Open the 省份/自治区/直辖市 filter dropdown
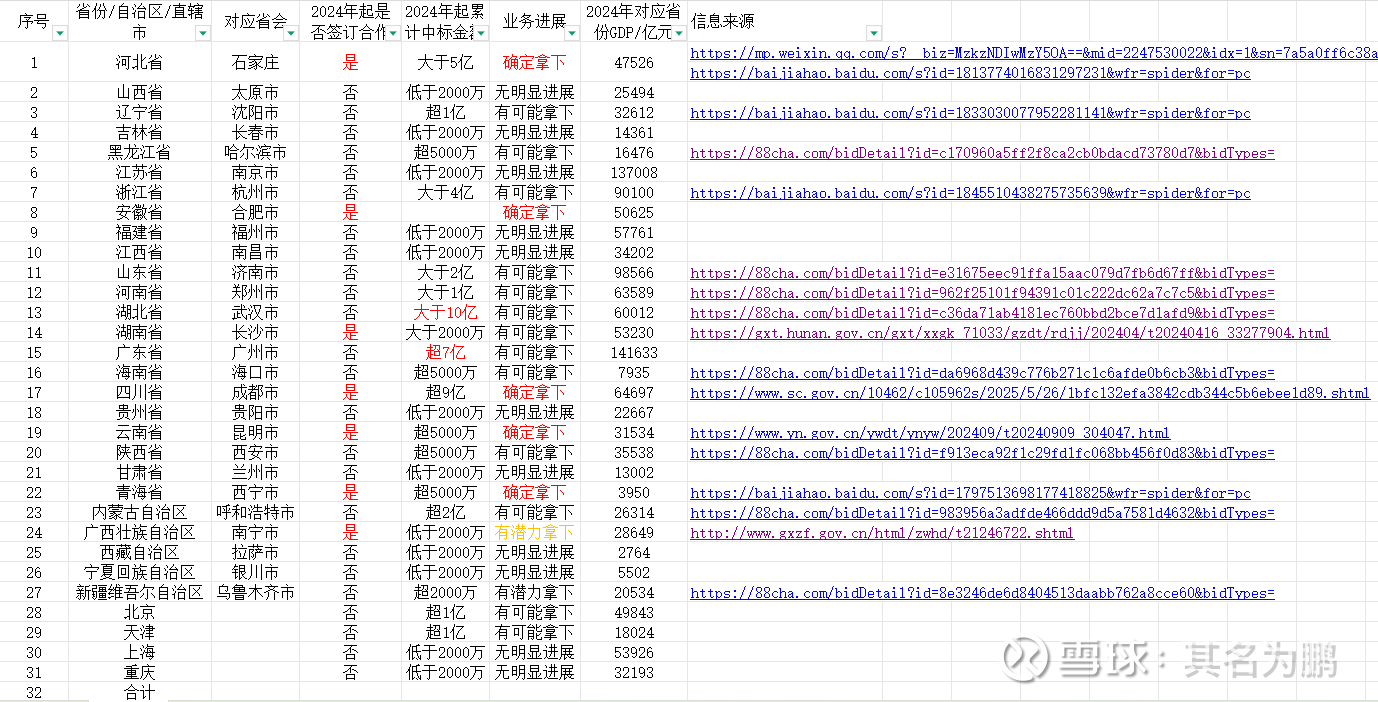1378x702 pixels. pyautogui.click(x=203, y=33)
